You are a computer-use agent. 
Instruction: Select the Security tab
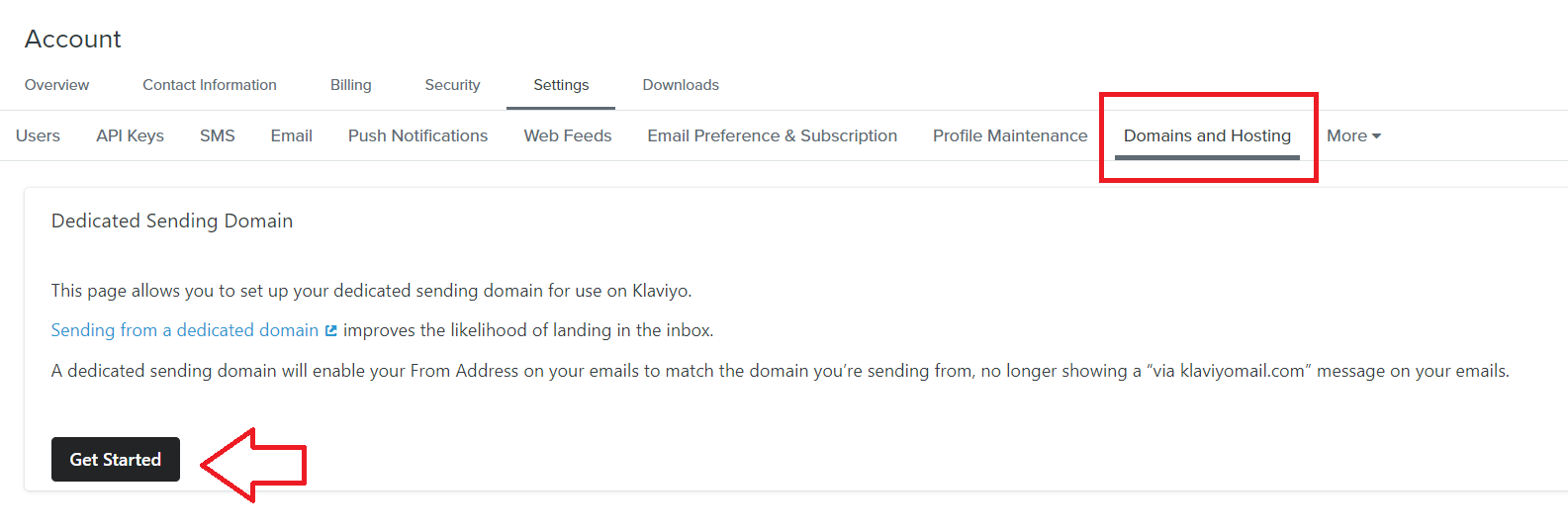pos(452,85)
